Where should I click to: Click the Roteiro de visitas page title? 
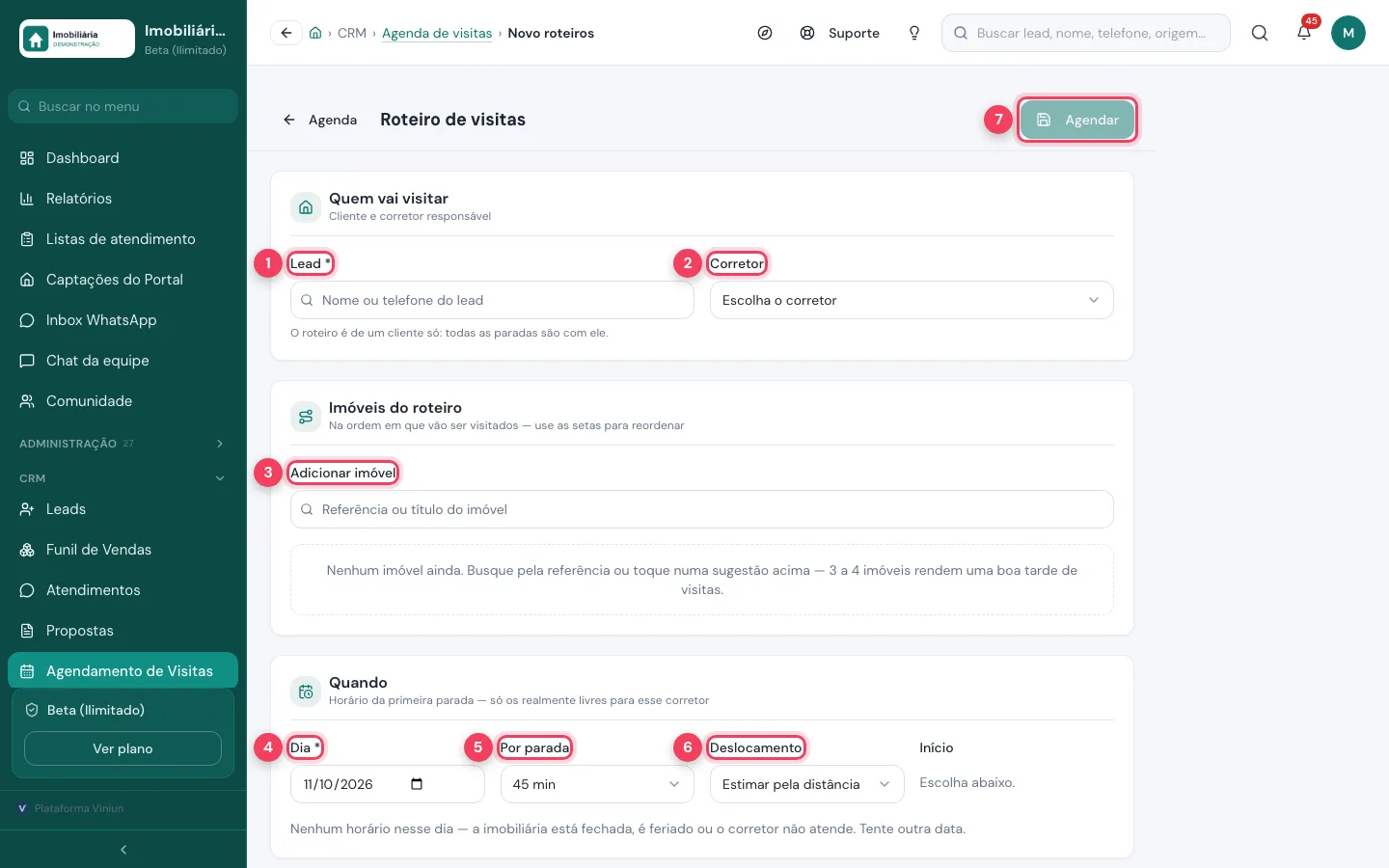(x=452, y=120)
